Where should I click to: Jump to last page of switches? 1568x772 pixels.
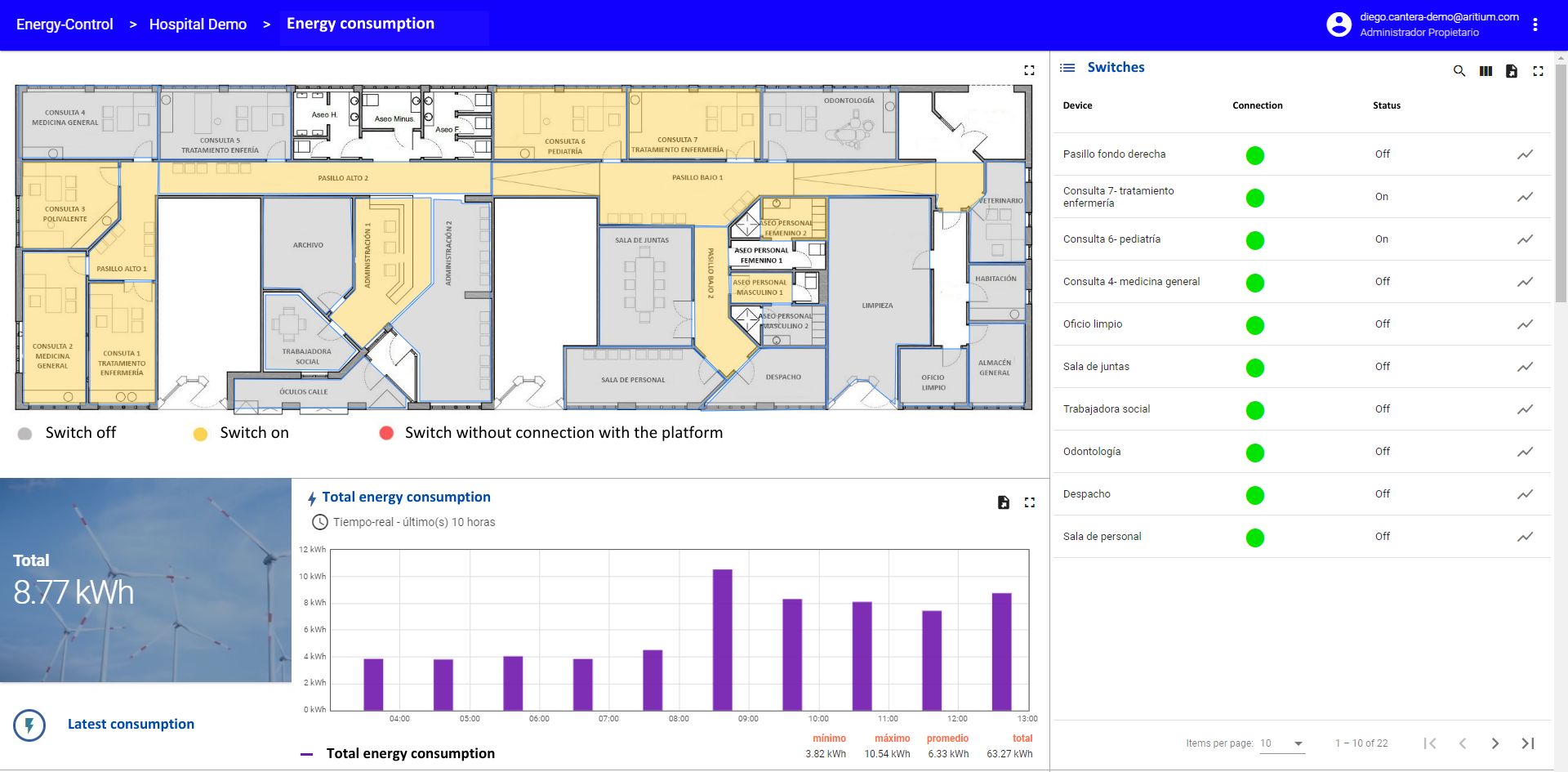tap(1528, 743)
